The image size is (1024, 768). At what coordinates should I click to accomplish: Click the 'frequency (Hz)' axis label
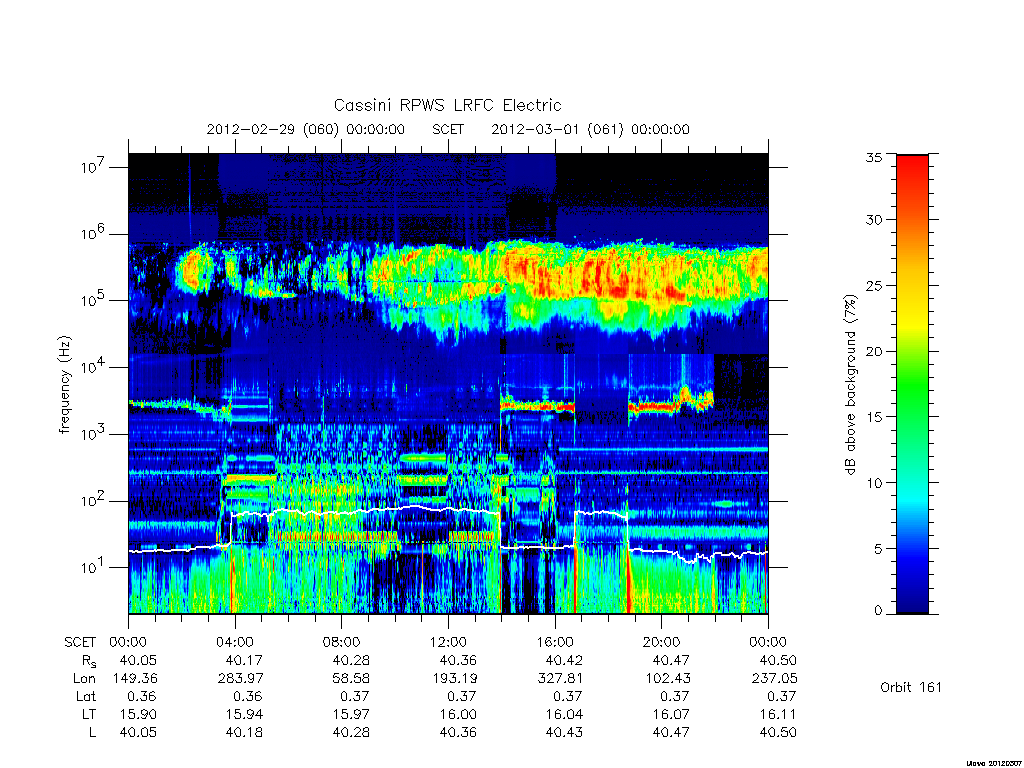[64, 385]
